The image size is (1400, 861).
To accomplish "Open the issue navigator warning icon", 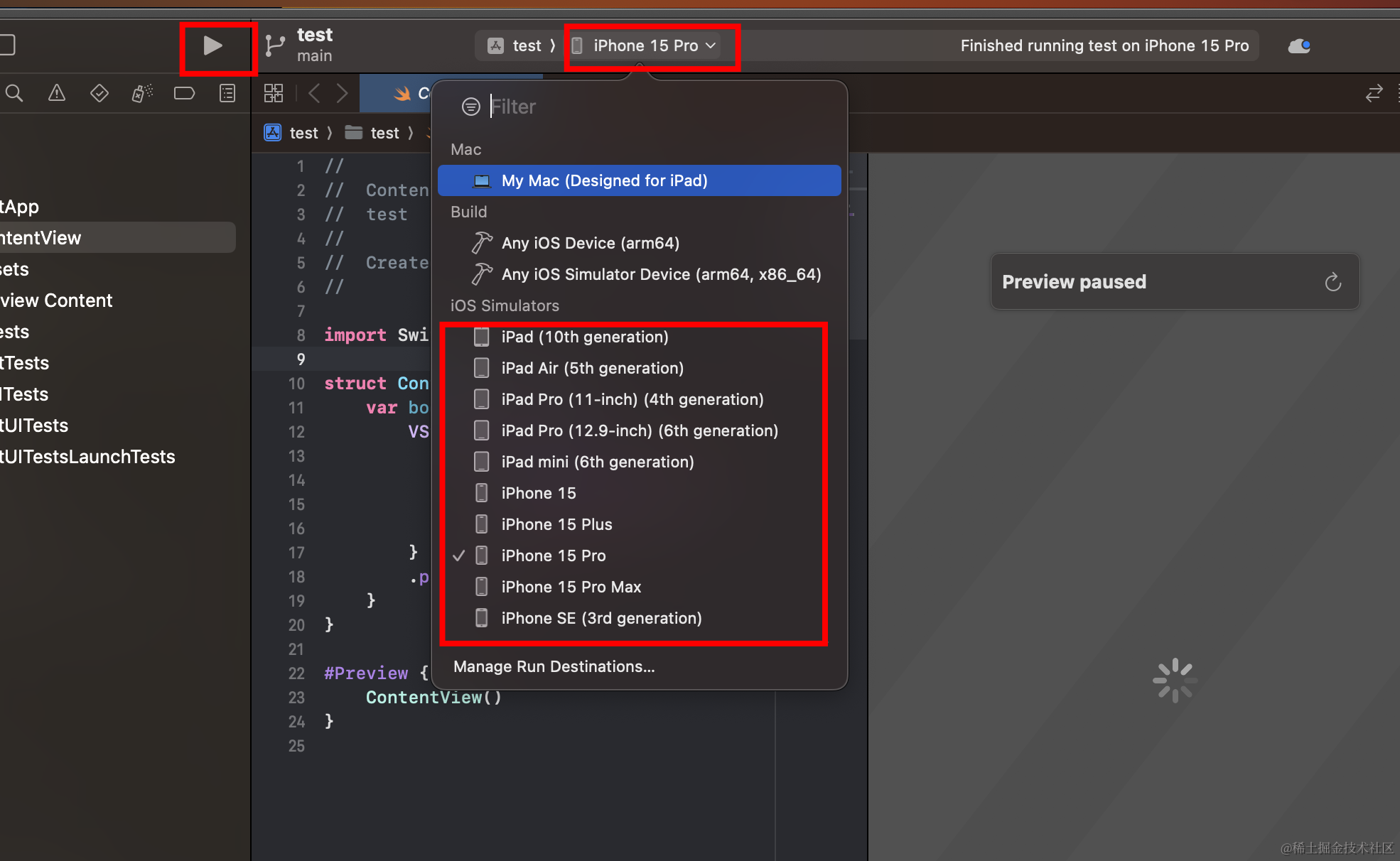I will coord(57,93).
